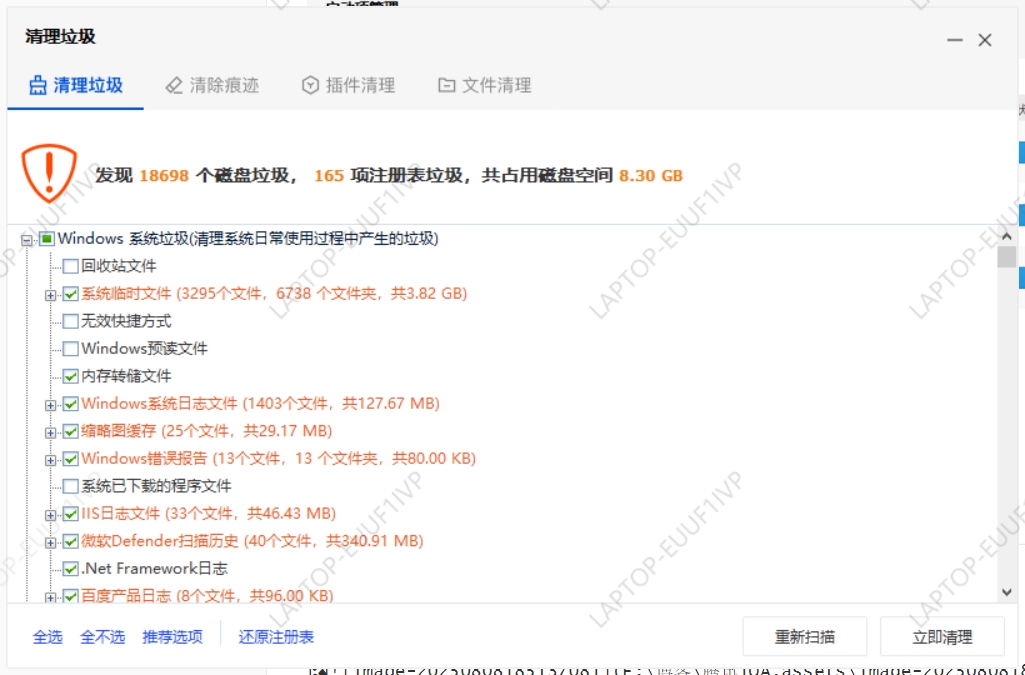Uncheck the 微软Defender扫描历史 checkbox
This screenshot has width=1025, height=675.
pyautogui.click(x=71, y=541)
